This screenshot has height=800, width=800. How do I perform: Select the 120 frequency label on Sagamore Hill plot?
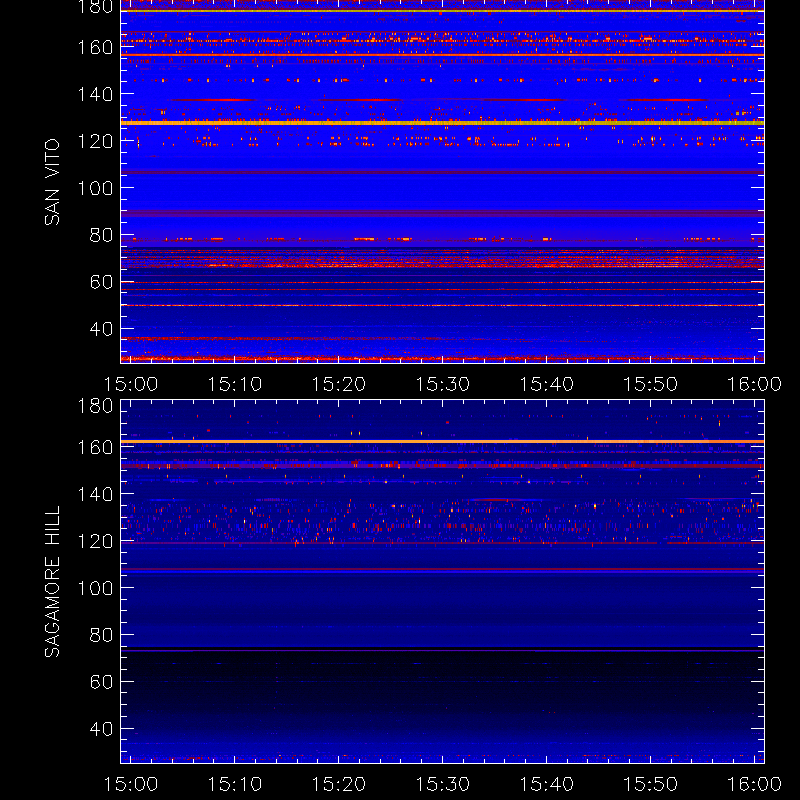[x=95, y=541]
